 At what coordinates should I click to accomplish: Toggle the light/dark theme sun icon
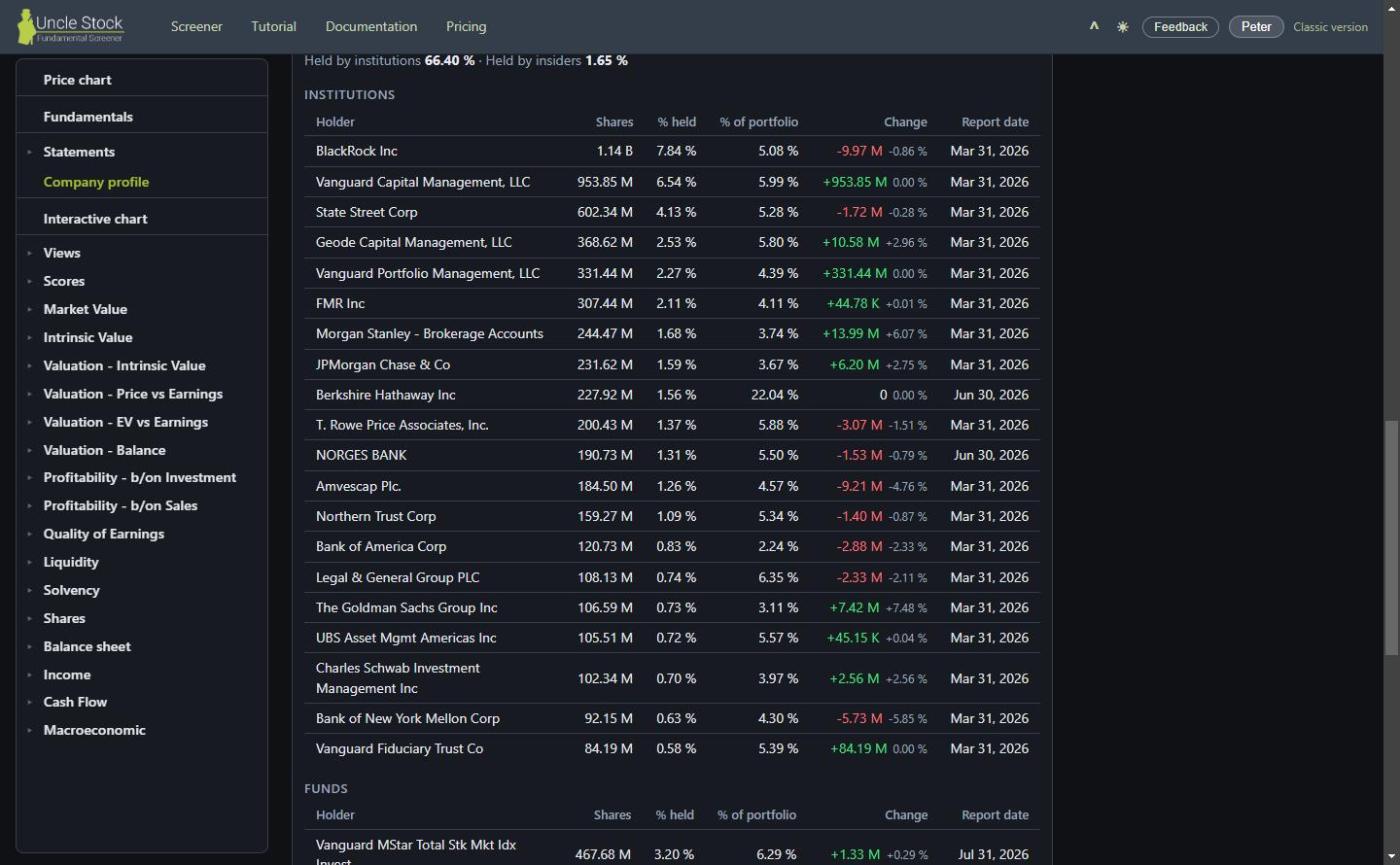[x=1123, y=27]
